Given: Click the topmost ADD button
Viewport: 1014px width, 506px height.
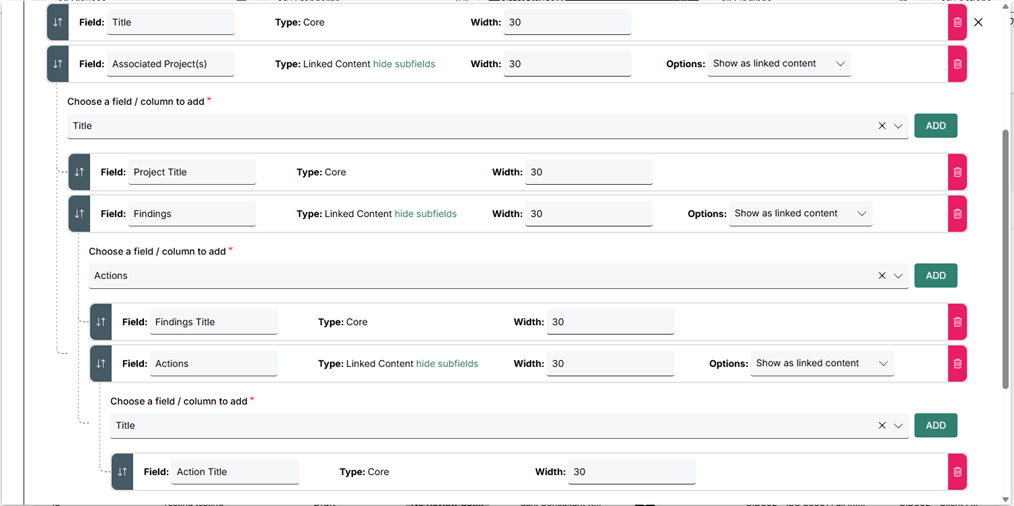Looking at the screenshot, I should [x=935, y=126].
